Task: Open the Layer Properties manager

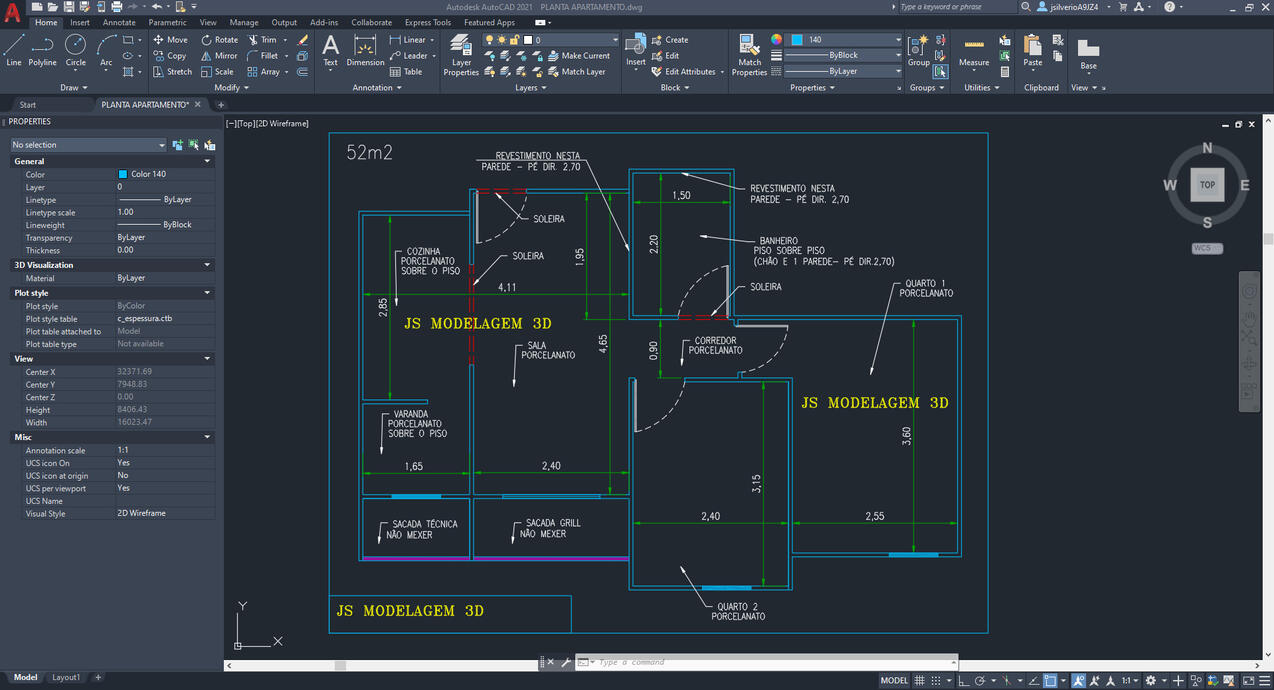Action: (x=460, y=55)
